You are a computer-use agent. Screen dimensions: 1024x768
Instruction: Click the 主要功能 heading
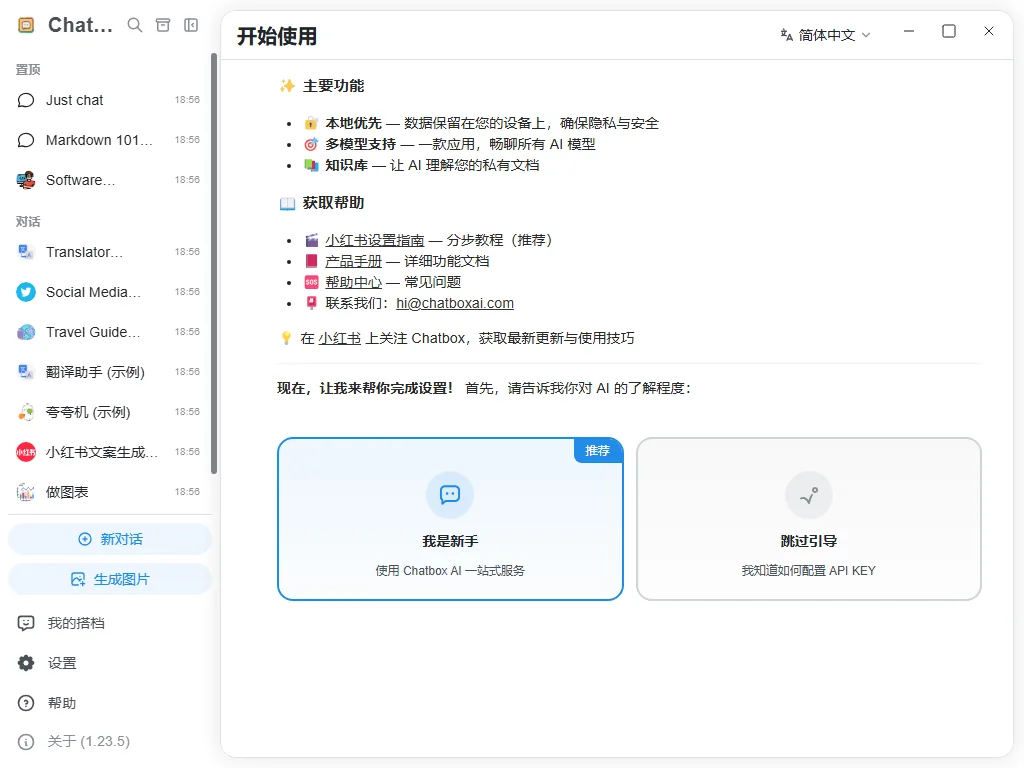(x=333, y=86)
